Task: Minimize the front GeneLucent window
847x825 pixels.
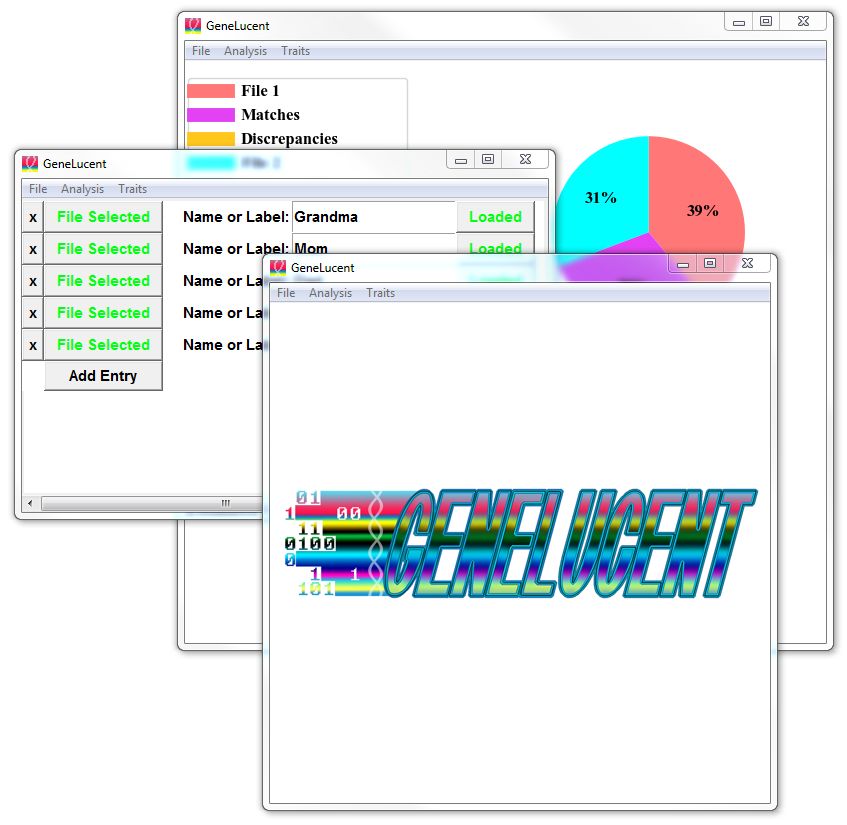Action: (683, 264)
